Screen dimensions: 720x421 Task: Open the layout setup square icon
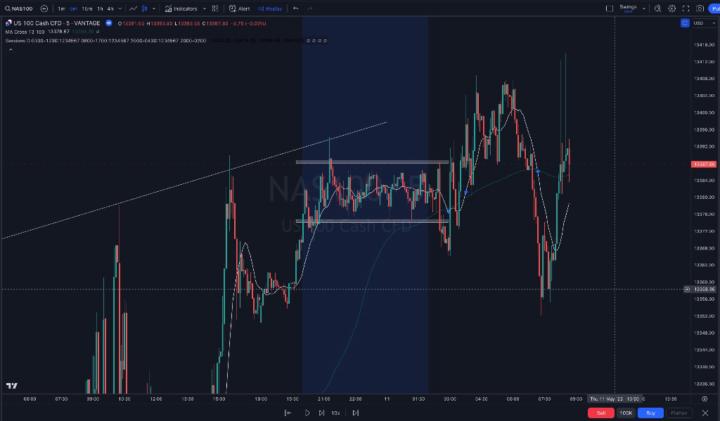[x=609, y=8]
